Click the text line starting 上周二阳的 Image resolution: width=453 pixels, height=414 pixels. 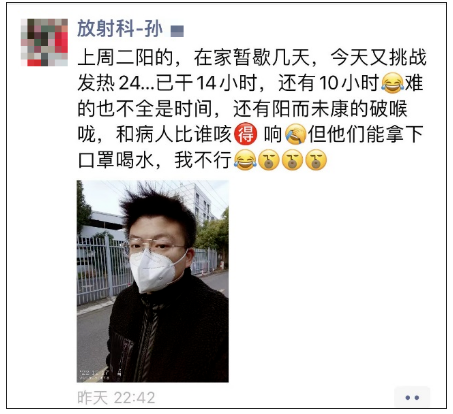tap(252, 57)
